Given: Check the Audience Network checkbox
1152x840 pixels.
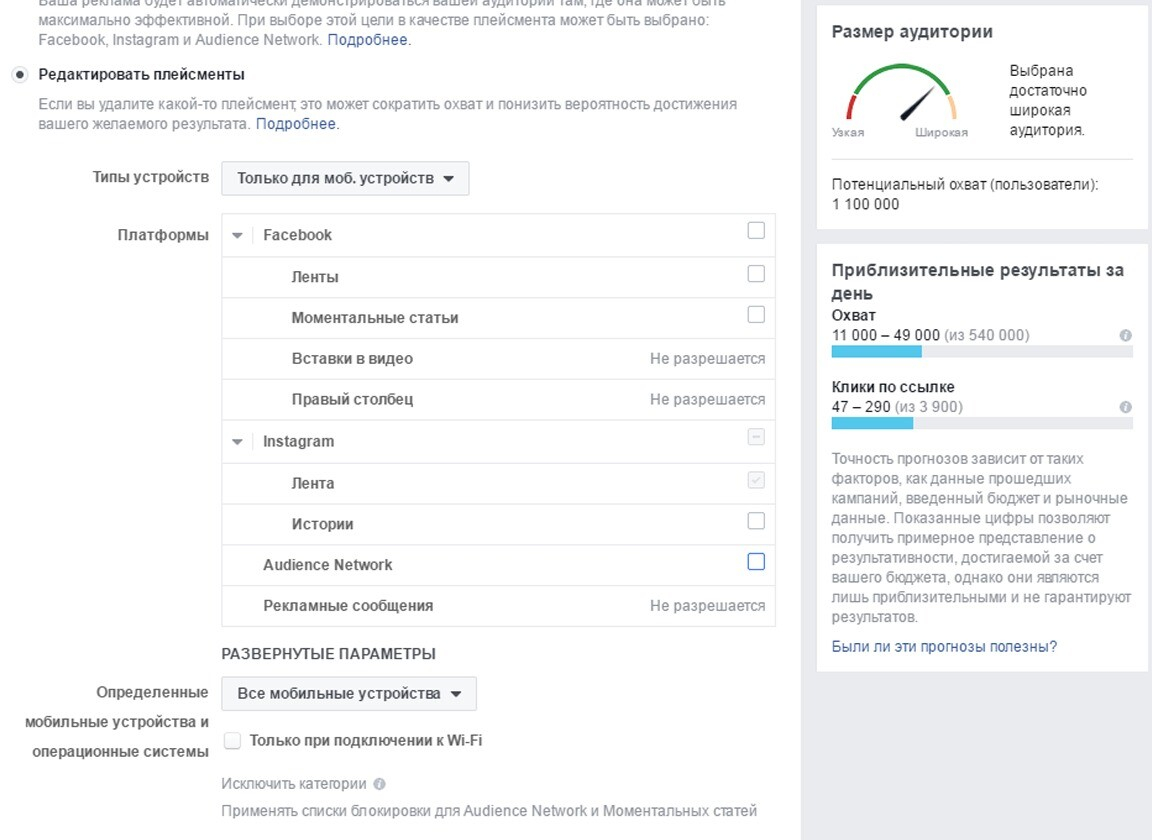Looking at the screenshot, I should tap(756, 561).
